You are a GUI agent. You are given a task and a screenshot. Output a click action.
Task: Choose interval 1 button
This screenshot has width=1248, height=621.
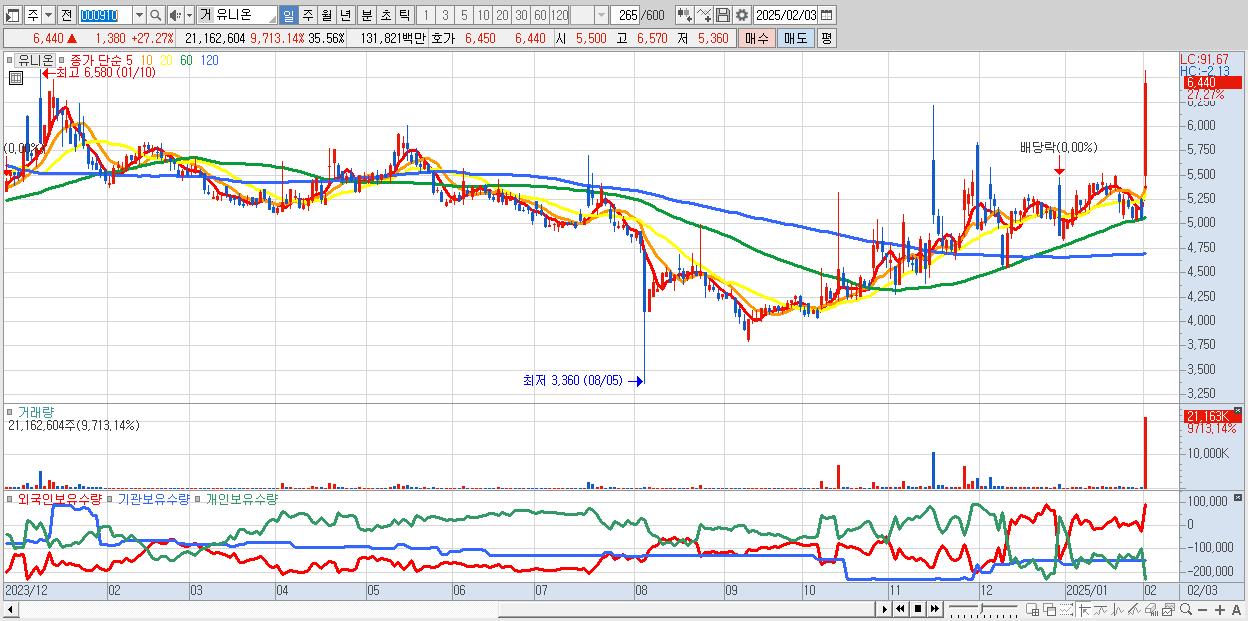click(426, 15)
